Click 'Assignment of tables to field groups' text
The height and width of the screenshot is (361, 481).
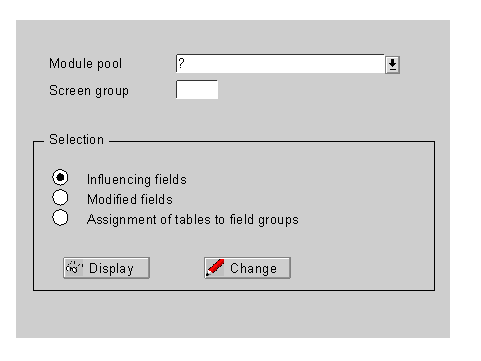click(193, 220)
